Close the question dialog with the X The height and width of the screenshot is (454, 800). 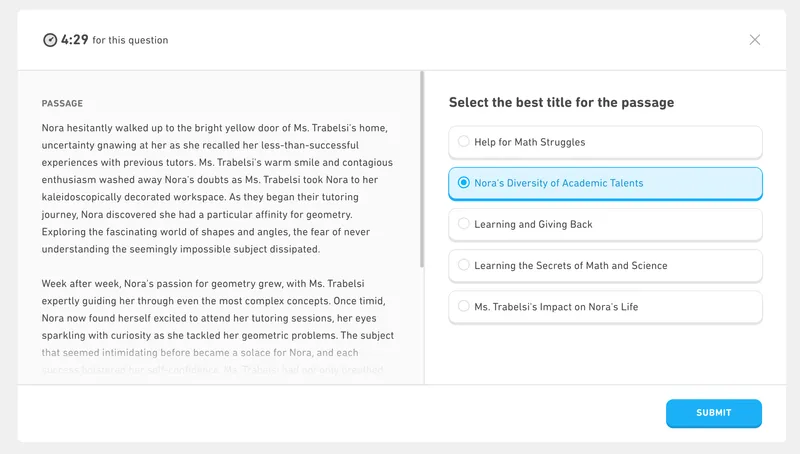point(755,40)
